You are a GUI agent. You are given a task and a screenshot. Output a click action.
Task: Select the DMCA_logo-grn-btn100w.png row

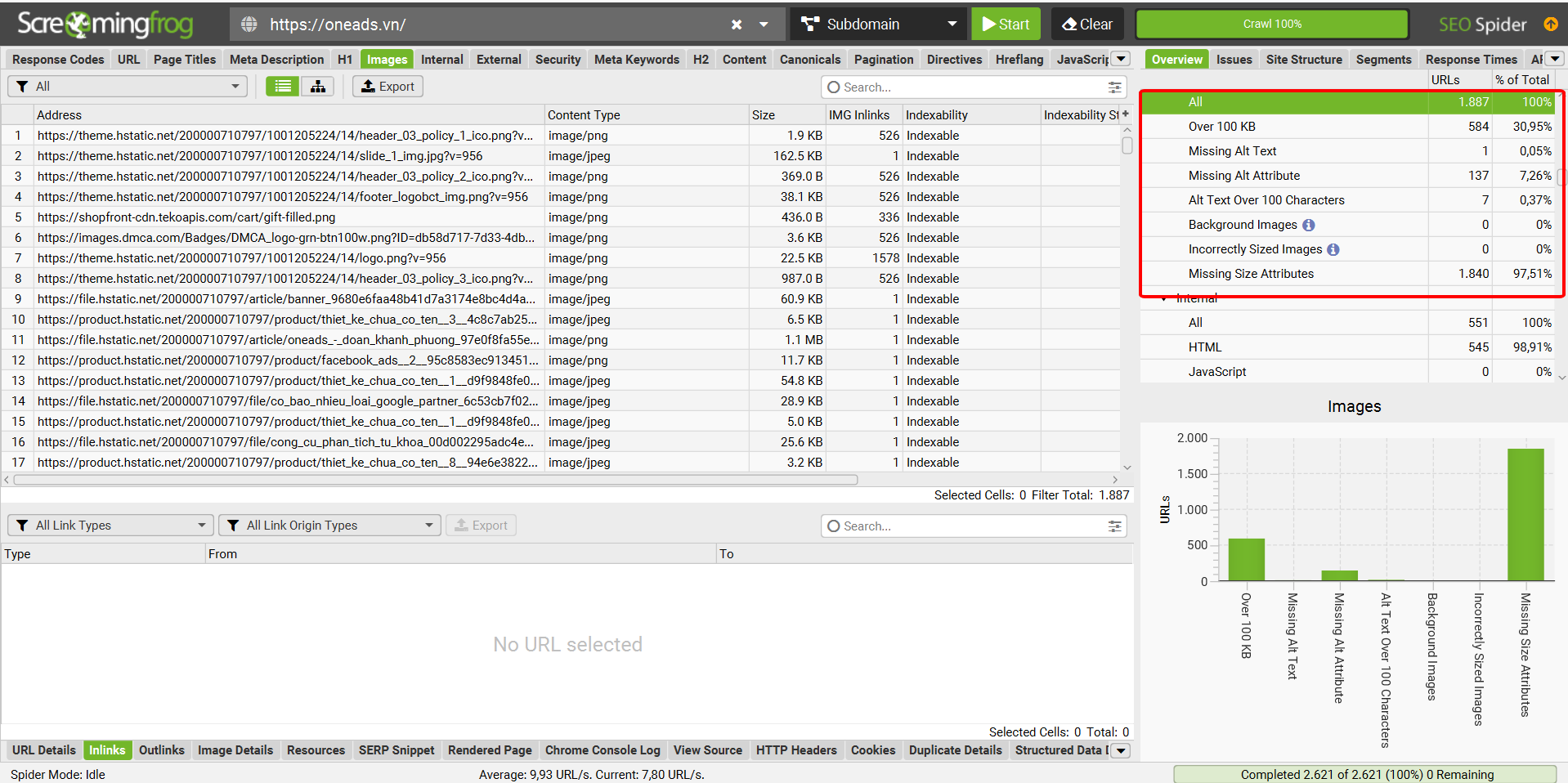561,238
